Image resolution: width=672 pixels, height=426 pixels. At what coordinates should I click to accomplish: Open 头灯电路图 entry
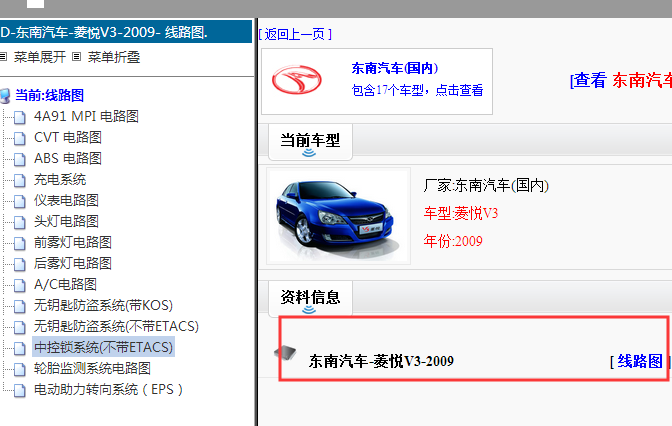point(66,221)
